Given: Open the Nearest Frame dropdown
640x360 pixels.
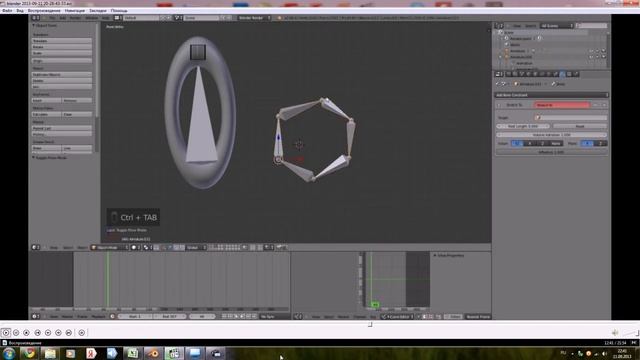Looking at the screenshot, I should point(478,317).
